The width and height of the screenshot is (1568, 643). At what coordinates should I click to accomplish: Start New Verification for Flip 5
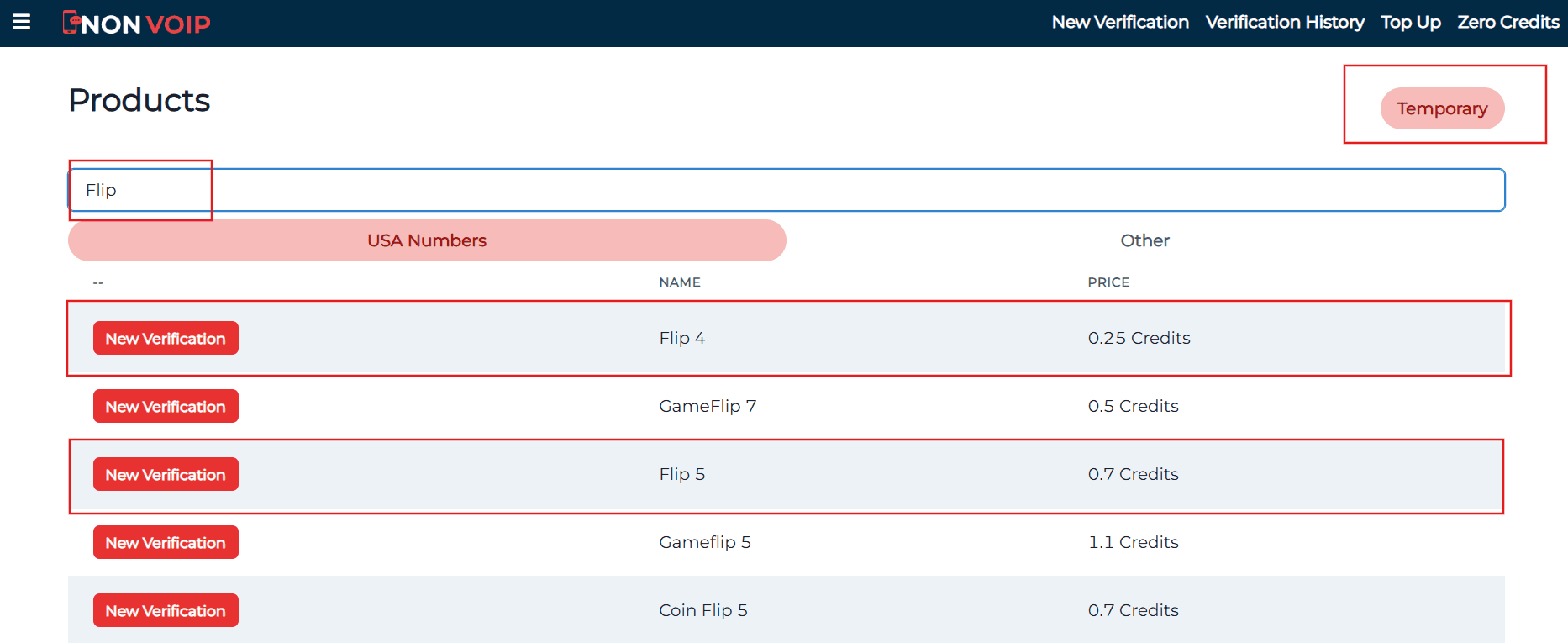[166, 474]
